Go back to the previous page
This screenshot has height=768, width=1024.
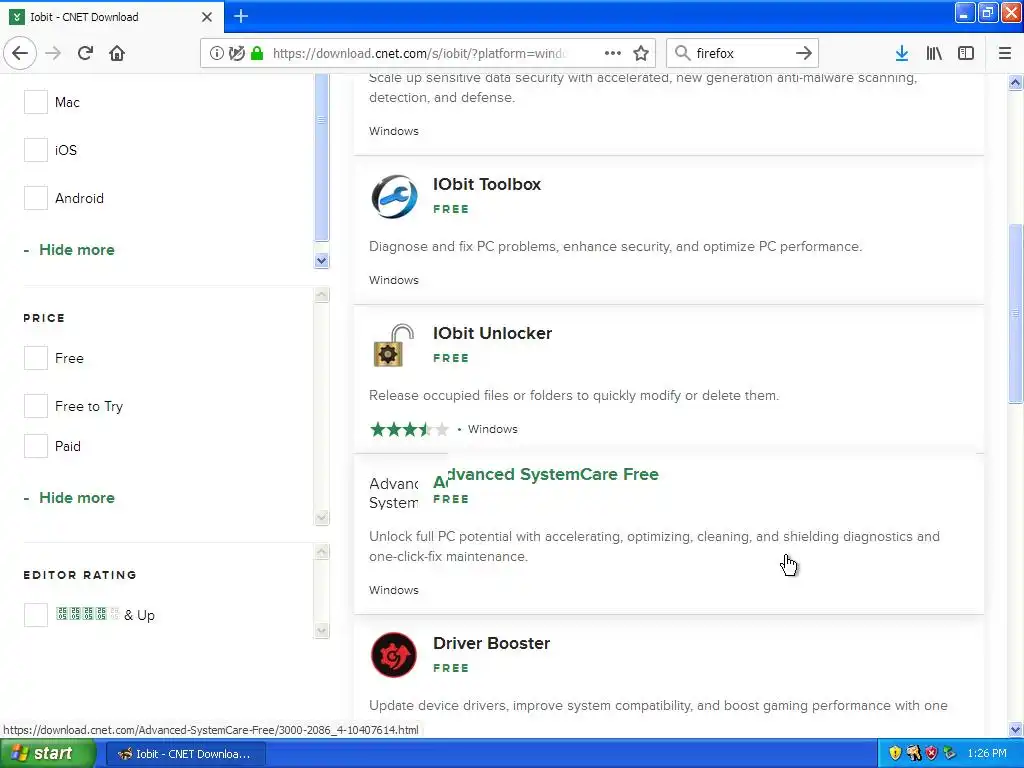20,53
